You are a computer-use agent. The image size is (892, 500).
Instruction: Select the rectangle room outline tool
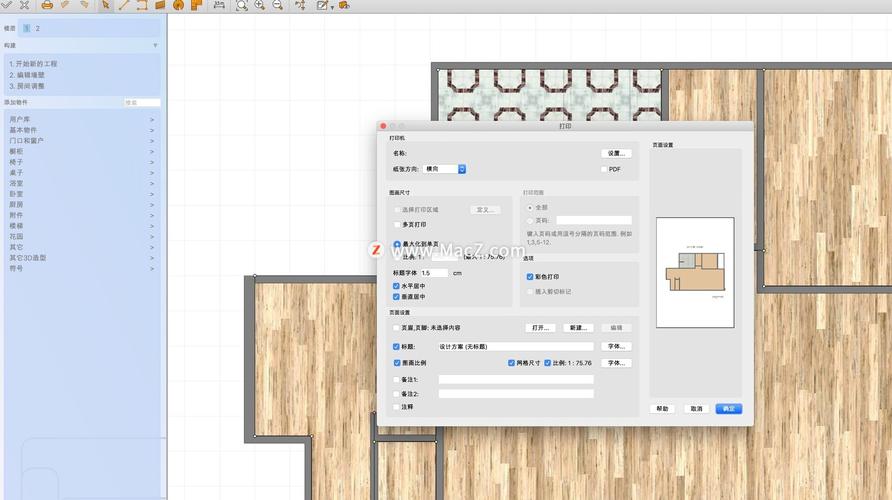(142, 5)
